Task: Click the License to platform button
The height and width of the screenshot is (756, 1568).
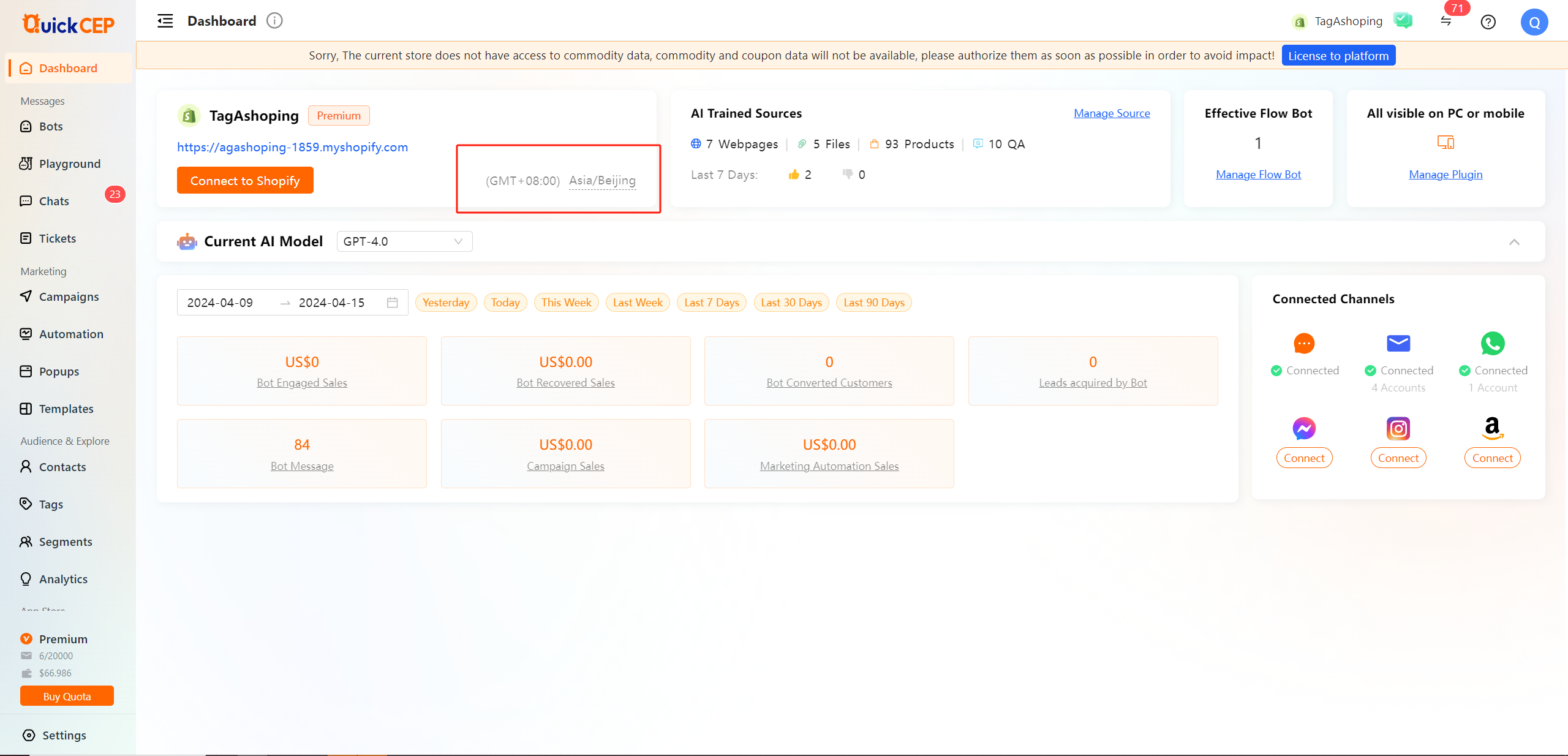Action: [1338, 56]
